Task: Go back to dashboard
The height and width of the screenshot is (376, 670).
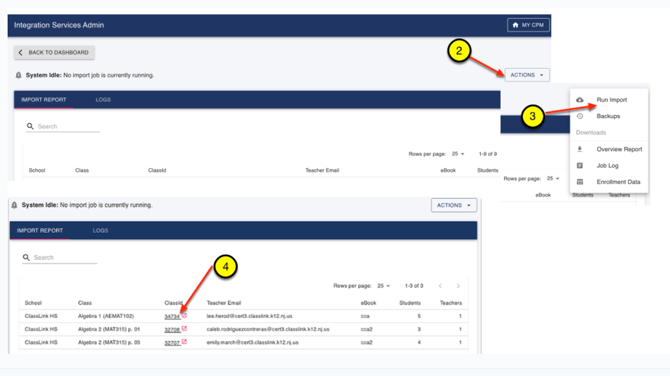Action: tap(54, 53)
